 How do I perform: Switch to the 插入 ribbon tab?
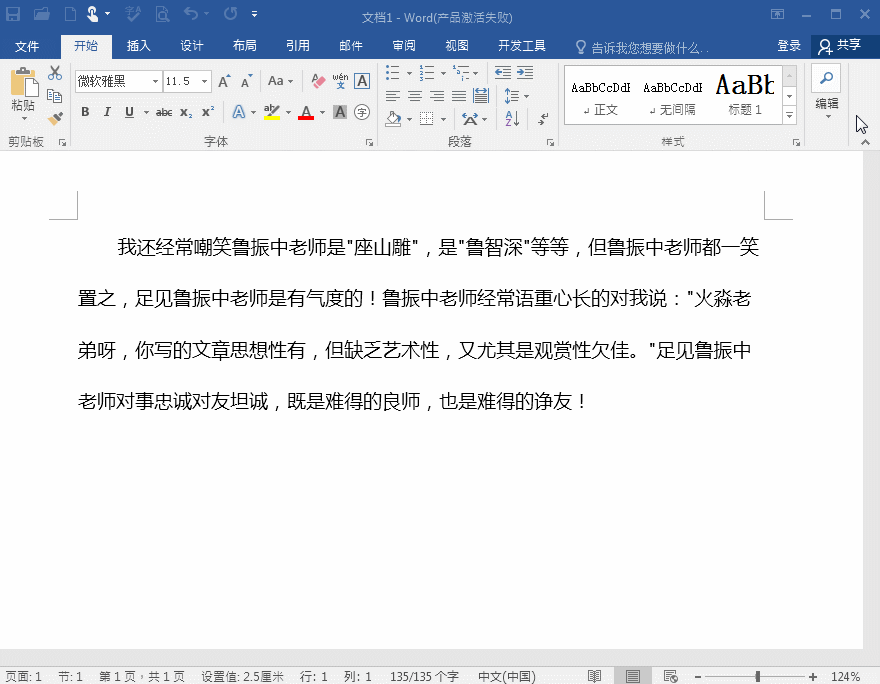click(138, 46)
